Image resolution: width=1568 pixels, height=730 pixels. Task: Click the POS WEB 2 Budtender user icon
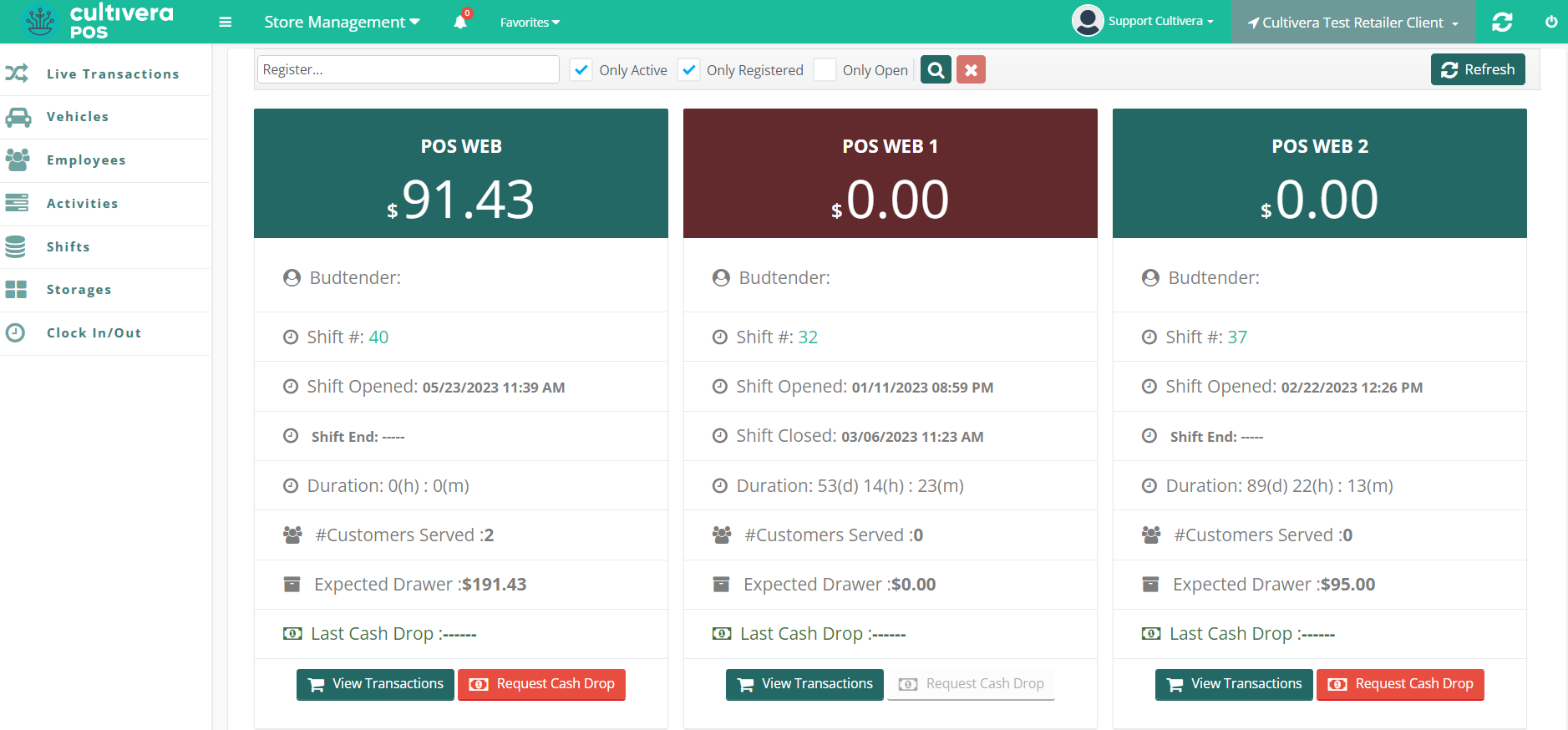coord(1150,278)
